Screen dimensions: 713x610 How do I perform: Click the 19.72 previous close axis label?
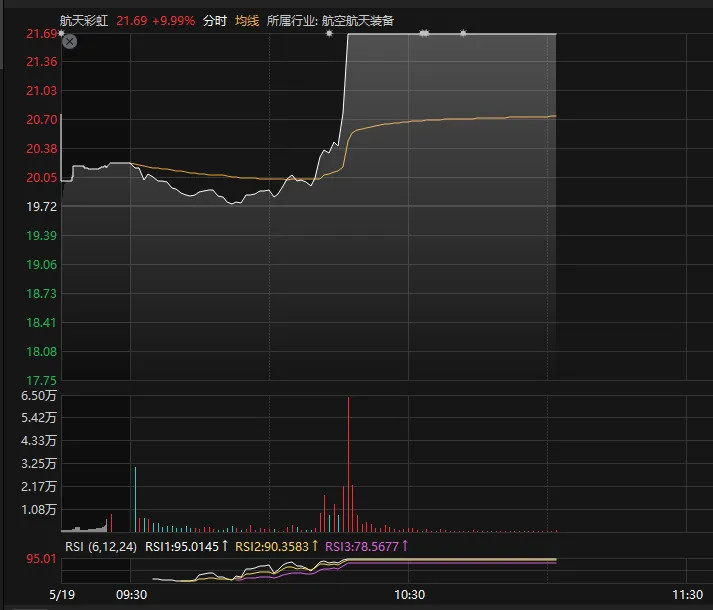point(42,207)
